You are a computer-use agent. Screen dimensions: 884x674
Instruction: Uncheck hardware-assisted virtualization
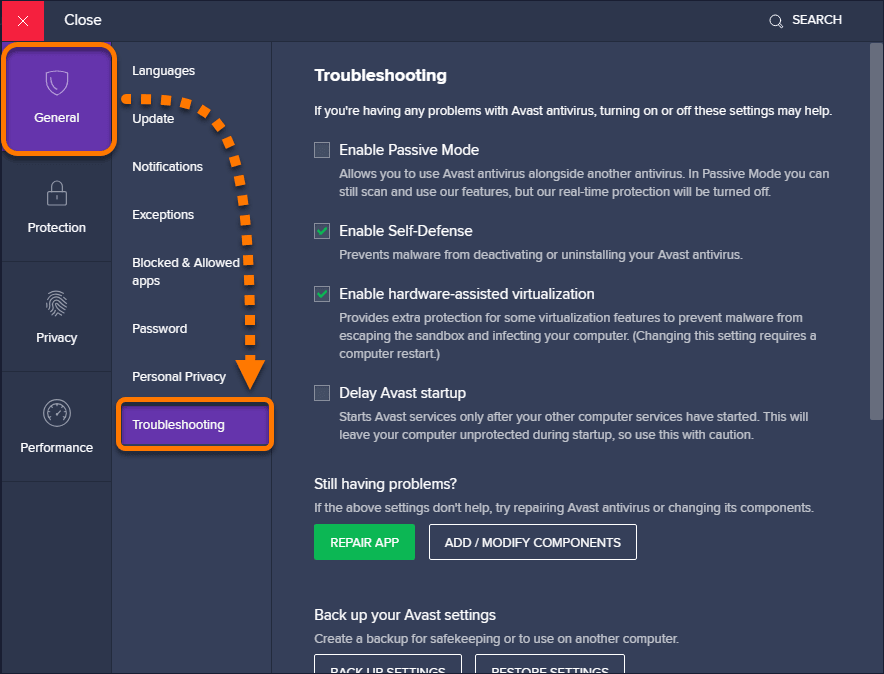click(x=322, y=294)
